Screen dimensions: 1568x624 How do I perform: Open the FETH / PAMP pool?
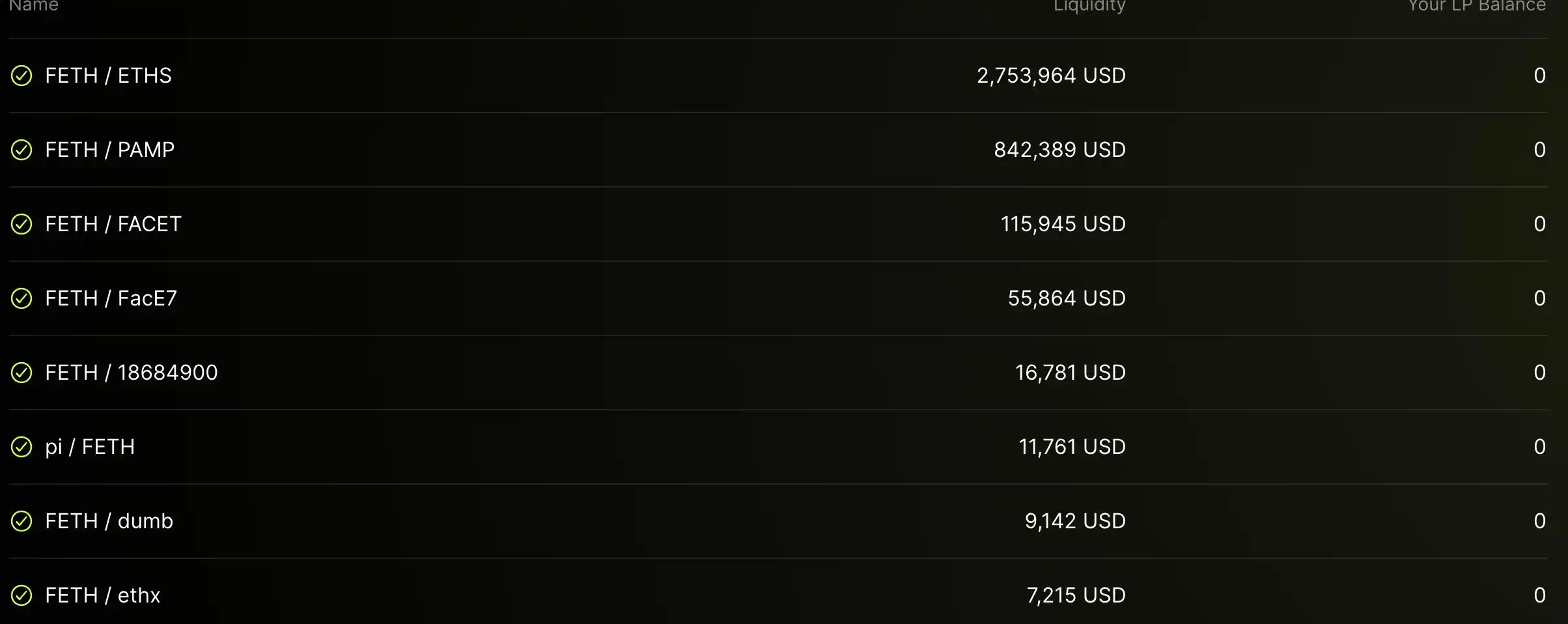coord(109,150)
